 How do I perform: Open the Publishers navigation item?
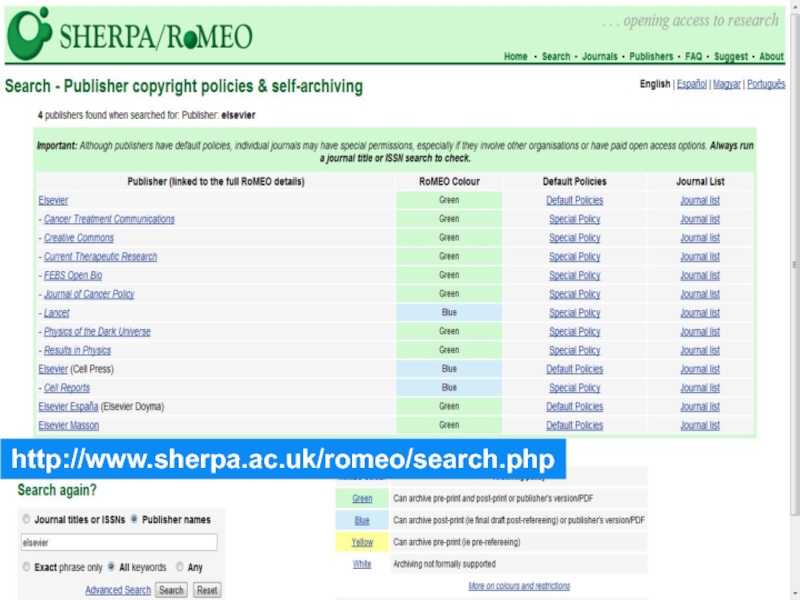point(651,57)
